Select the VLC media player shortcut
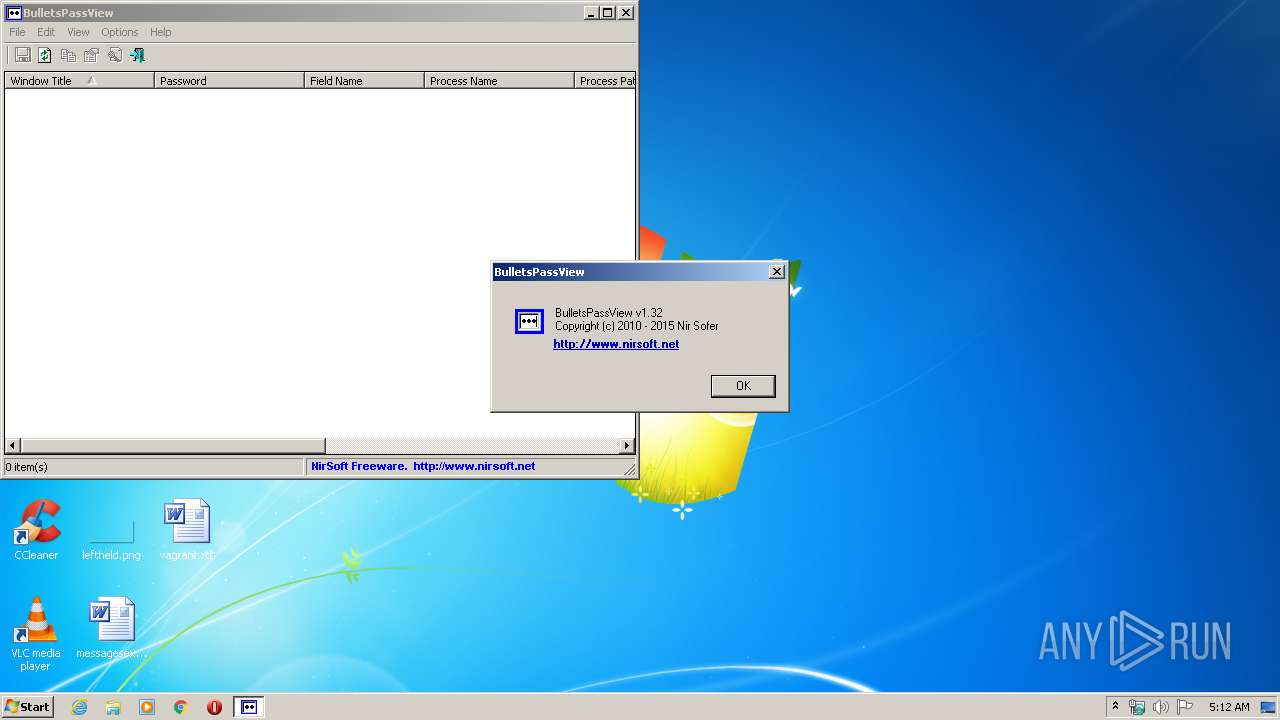The image size is (1280, 720). (35, 634)
